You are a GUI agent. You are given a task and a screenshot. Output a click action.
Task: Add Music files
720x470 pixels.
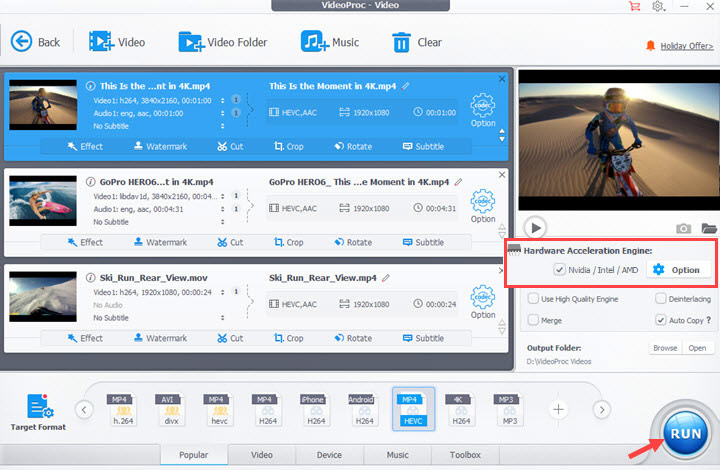(x=330, y=42)
